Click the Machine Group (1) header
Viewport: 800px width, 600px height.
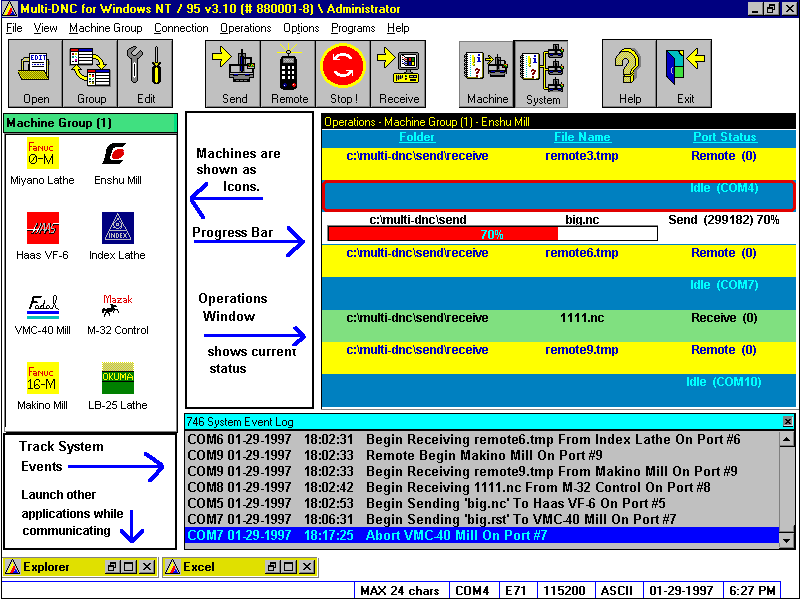(x=90, y=123)
